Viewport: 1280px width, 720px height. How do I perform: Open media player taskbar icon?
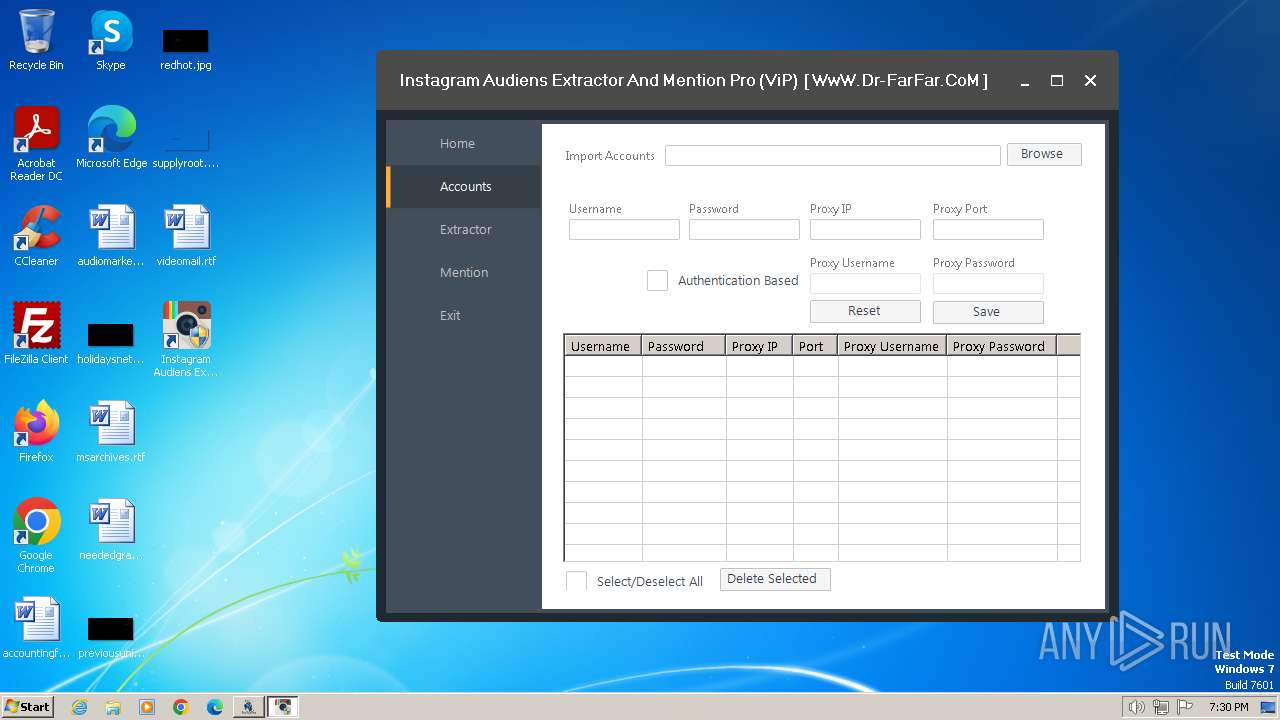pyautogui.click(x=147, y=707)
